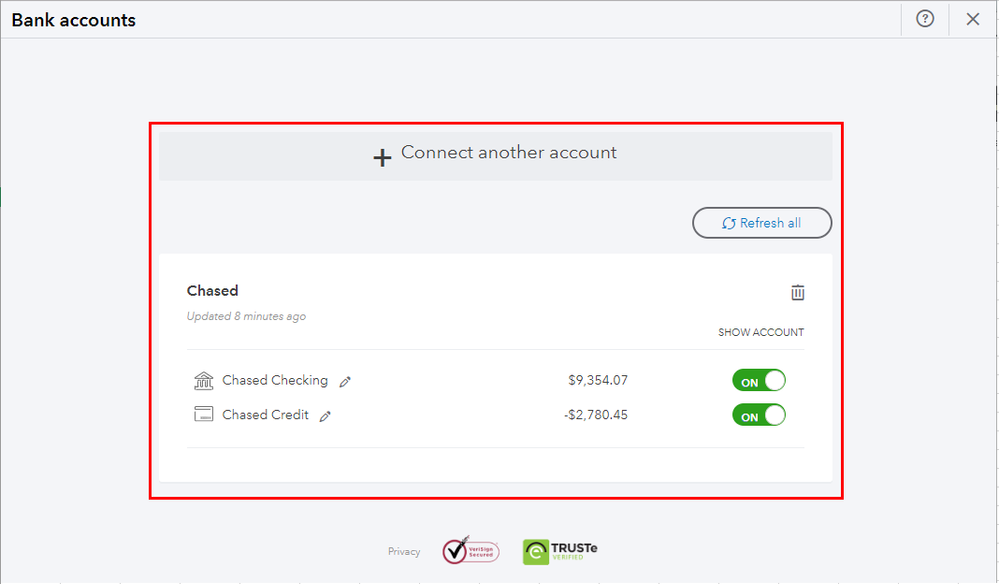
Task: Delete the Chased bank connection via trash icon
Action: click(x=797, y=292)
